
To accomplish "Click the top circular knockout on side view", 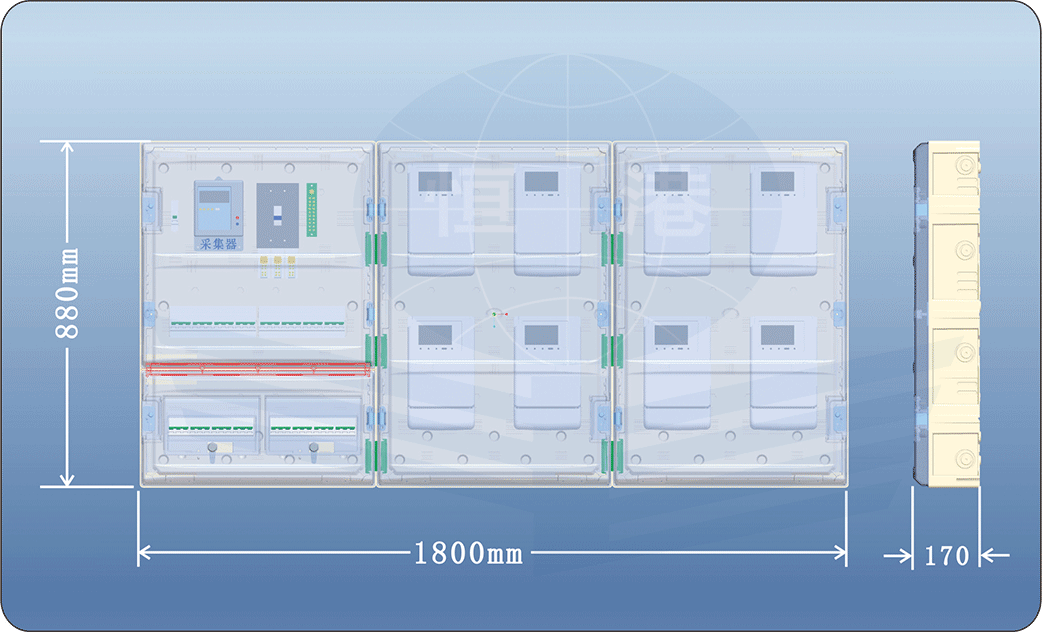I will [x=965, y=166].
